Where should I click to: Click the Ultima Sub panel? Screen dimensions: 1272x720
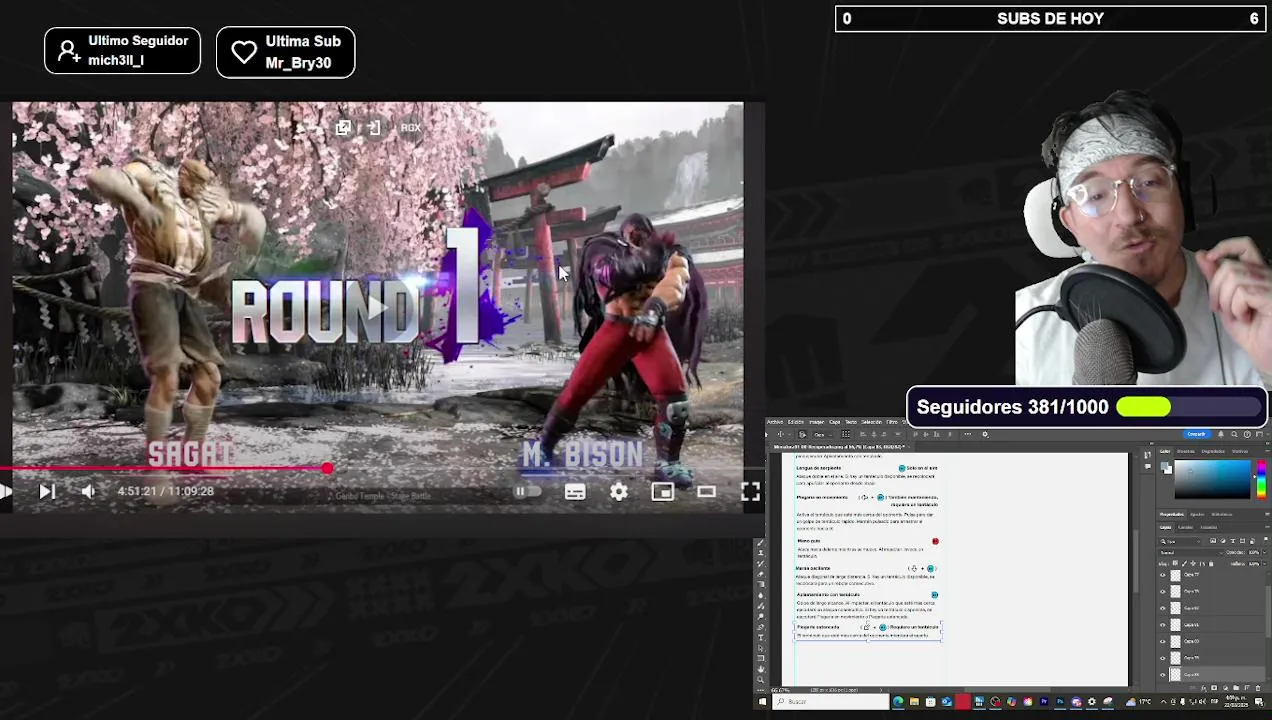pos(286,52)
